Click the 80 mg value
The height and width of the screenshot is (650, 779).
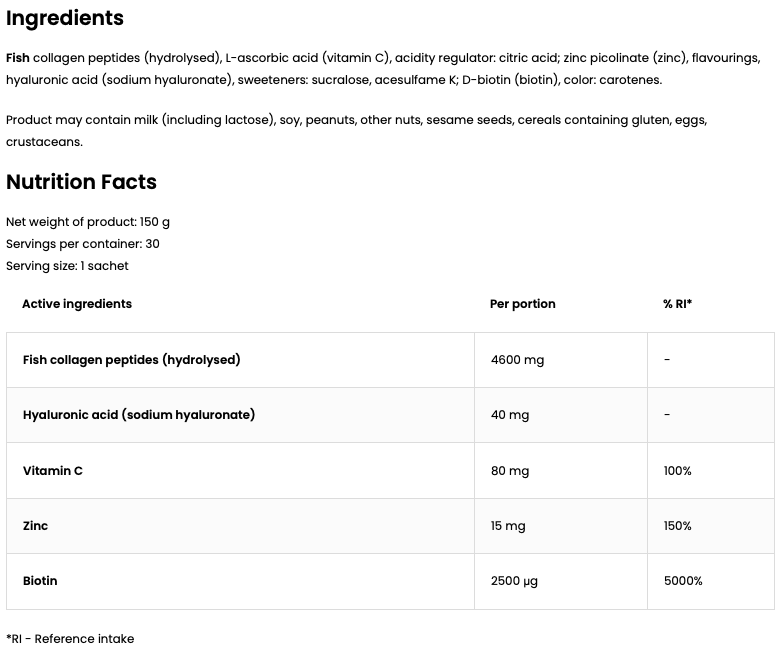point(510,470)
